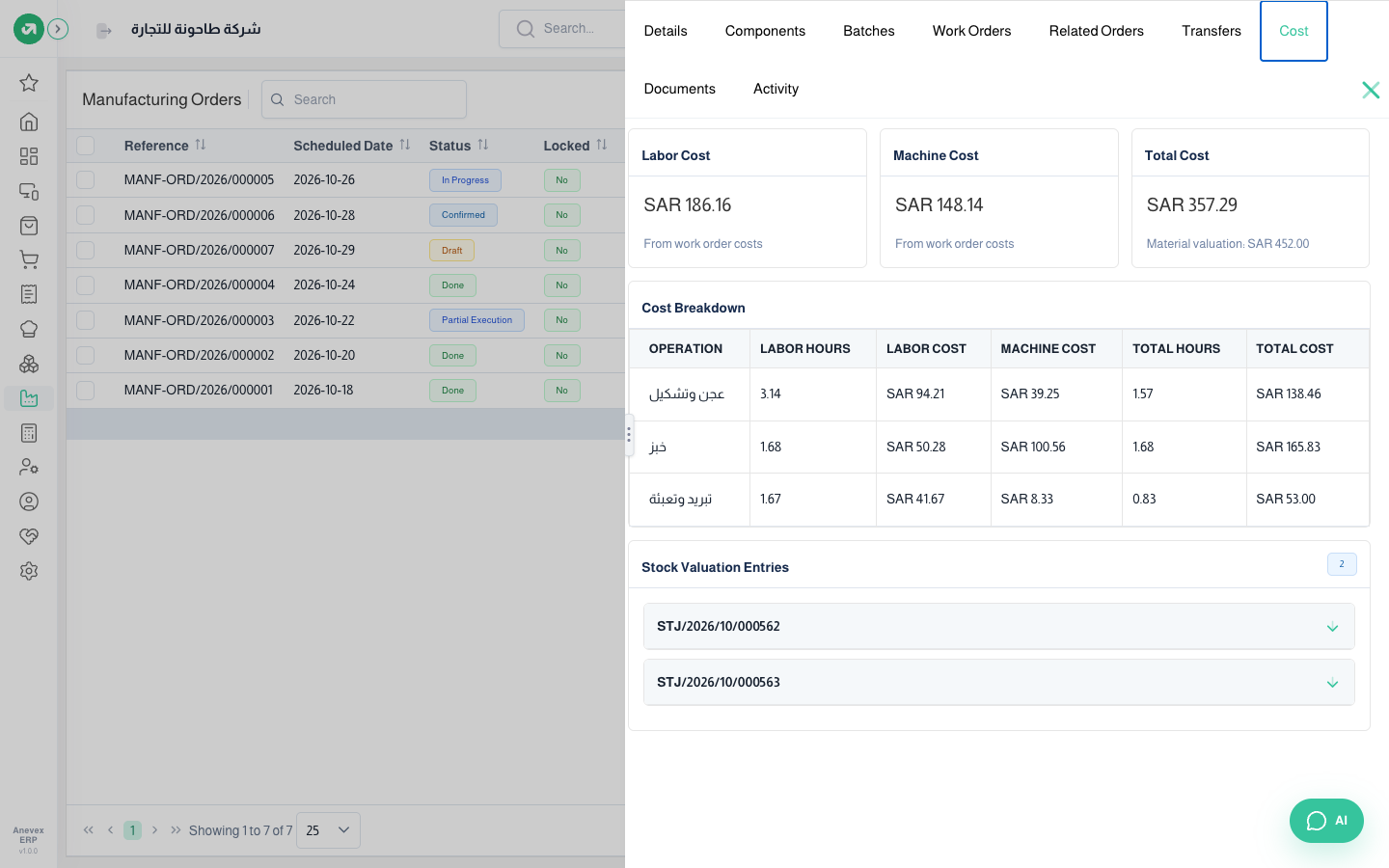
Task: Click the Anevex logo icon
Action: click(29, 29)
